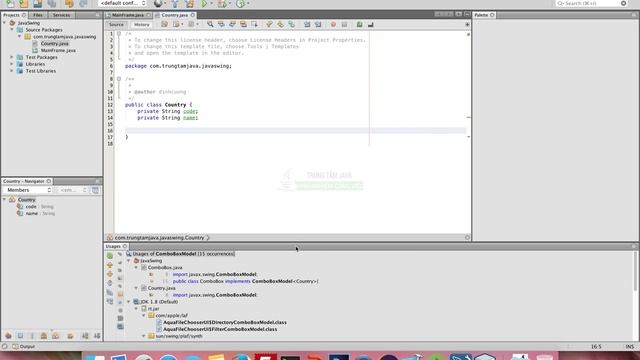Click the web browser globe icon

pyautogui.click(x=158, y=4)
